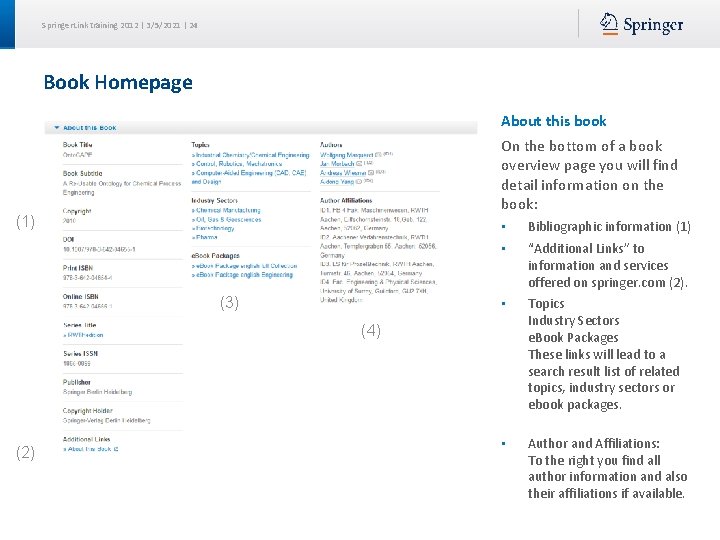This screenshot has width=720, height=540.
Task: Click the book title value OntoCAPE
Action: click(78, 155)
